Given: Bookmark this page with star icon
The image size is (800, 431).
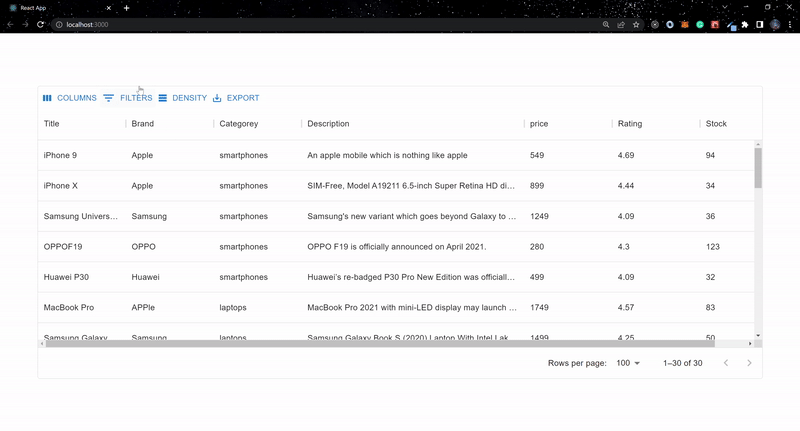Looking at the screenshot, I should click(x=636, y=24).
